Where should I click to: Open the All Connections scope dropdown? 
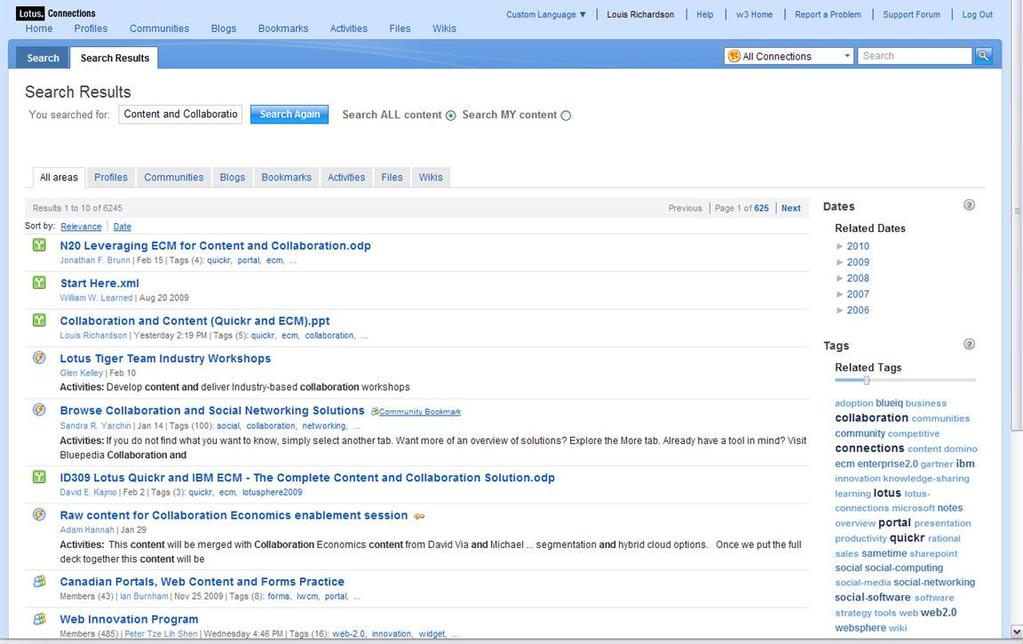pos(789,56)
